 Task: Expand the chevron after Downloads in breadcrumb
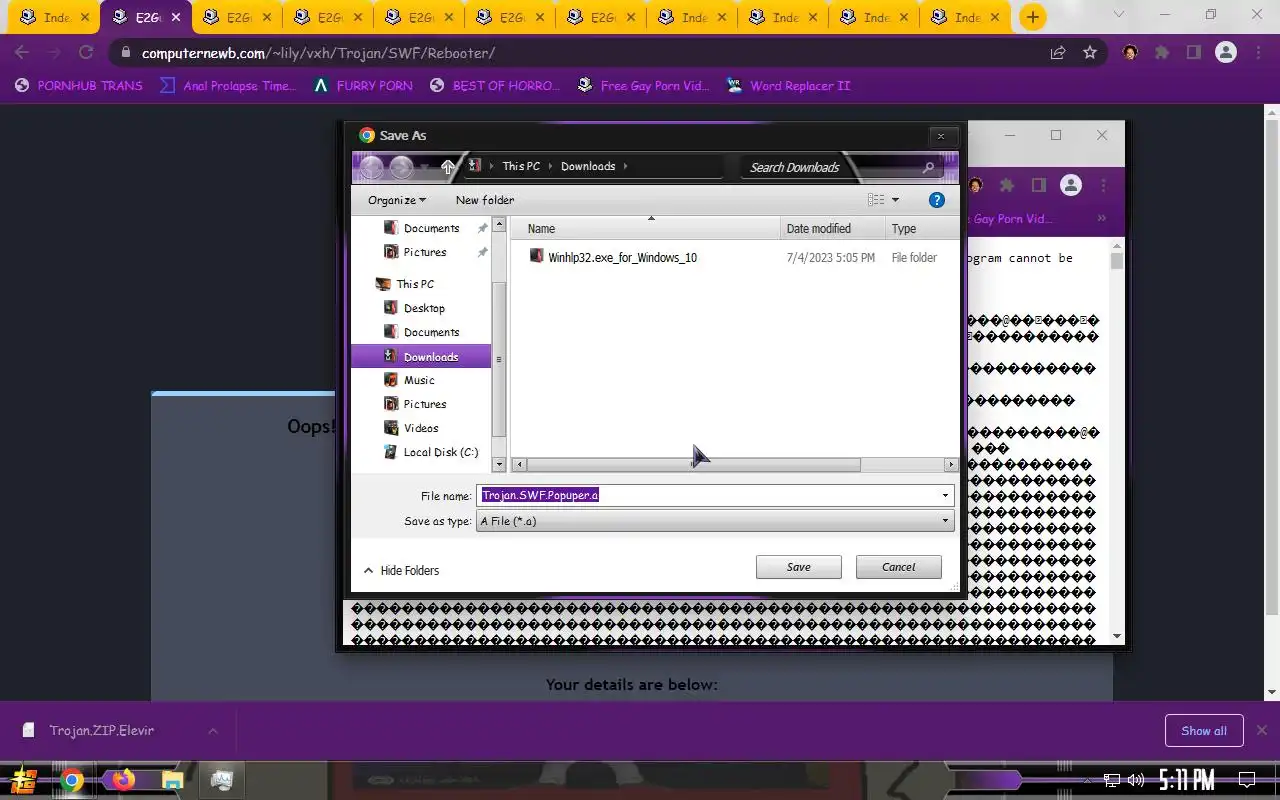click(x=626, y=167)
